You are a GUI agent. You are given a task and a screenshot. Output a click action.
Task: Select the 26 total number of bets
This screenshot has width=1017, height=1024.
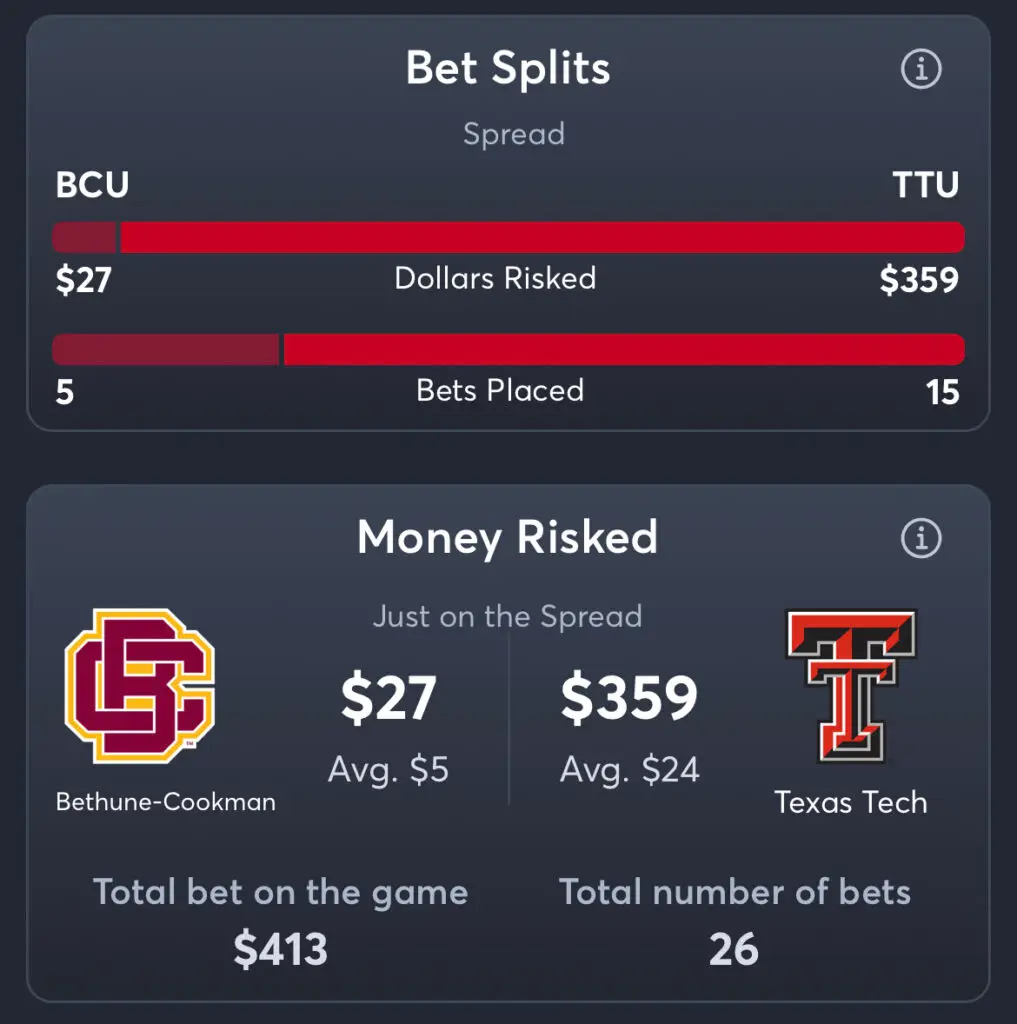(734, 949)
